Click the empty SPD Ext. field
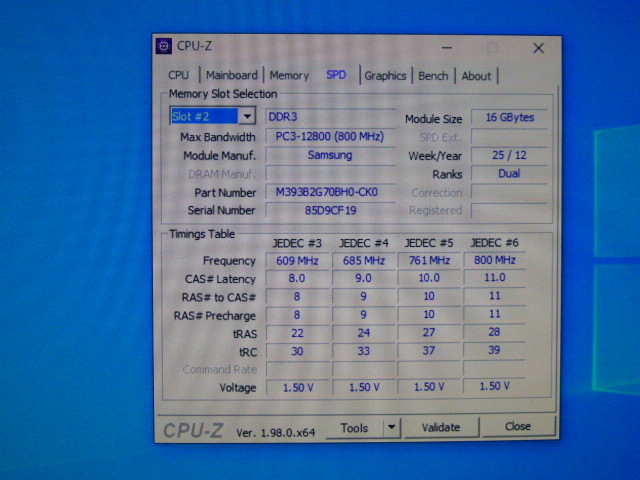Image resolution: width=640 pixels, height=480 pixels. coord(509,137)
